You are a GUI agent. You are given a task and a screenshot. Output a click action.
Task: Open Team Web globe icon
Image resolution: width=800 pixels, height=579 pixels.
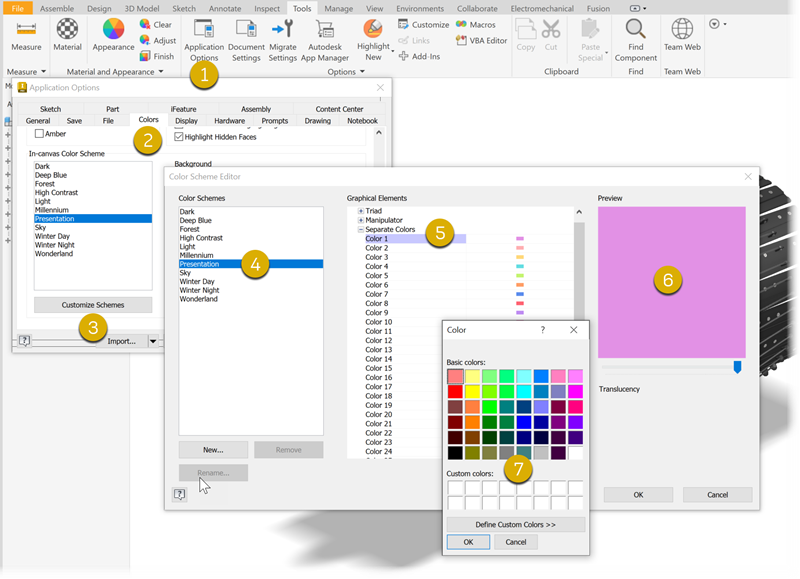(682, 29)
